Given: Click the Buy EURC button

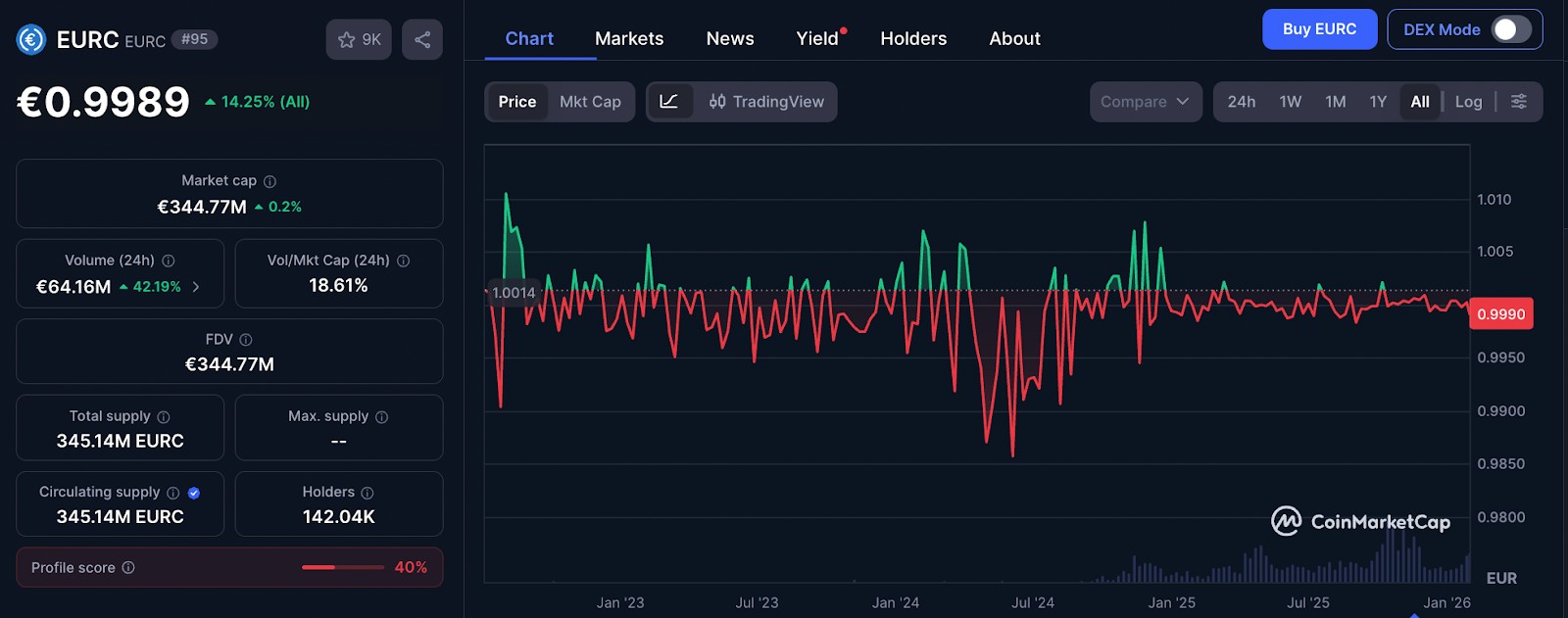Looking at the screenshot, I should click(1320, 29).
